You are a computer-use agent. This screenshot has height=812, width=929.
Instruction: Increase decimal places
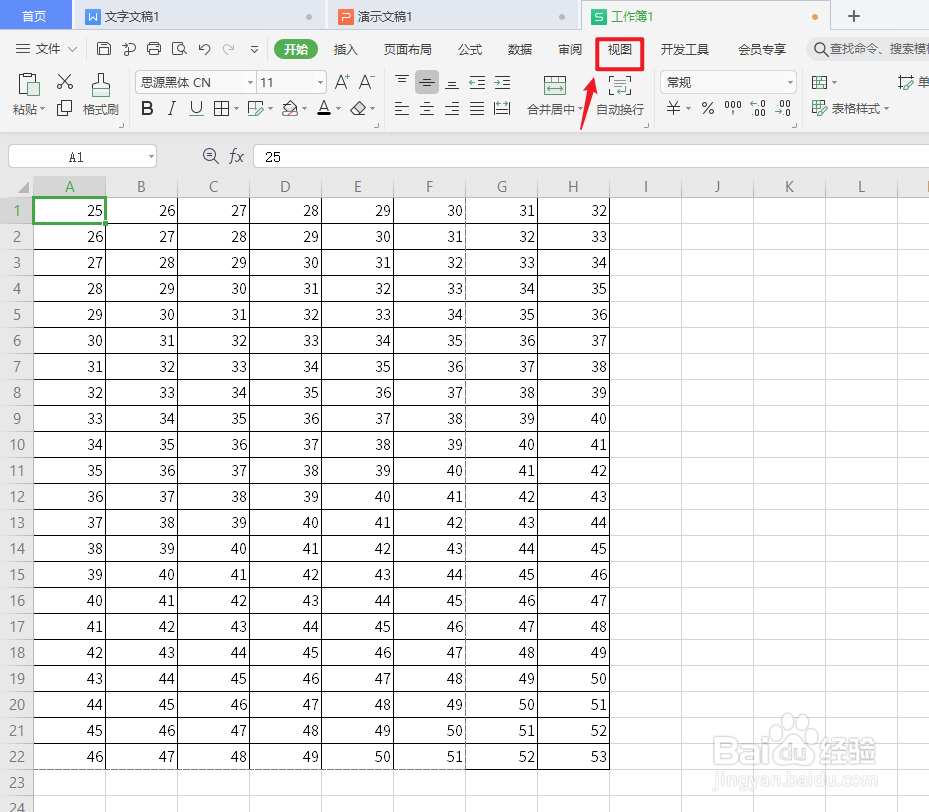click(x=758, y=108)
